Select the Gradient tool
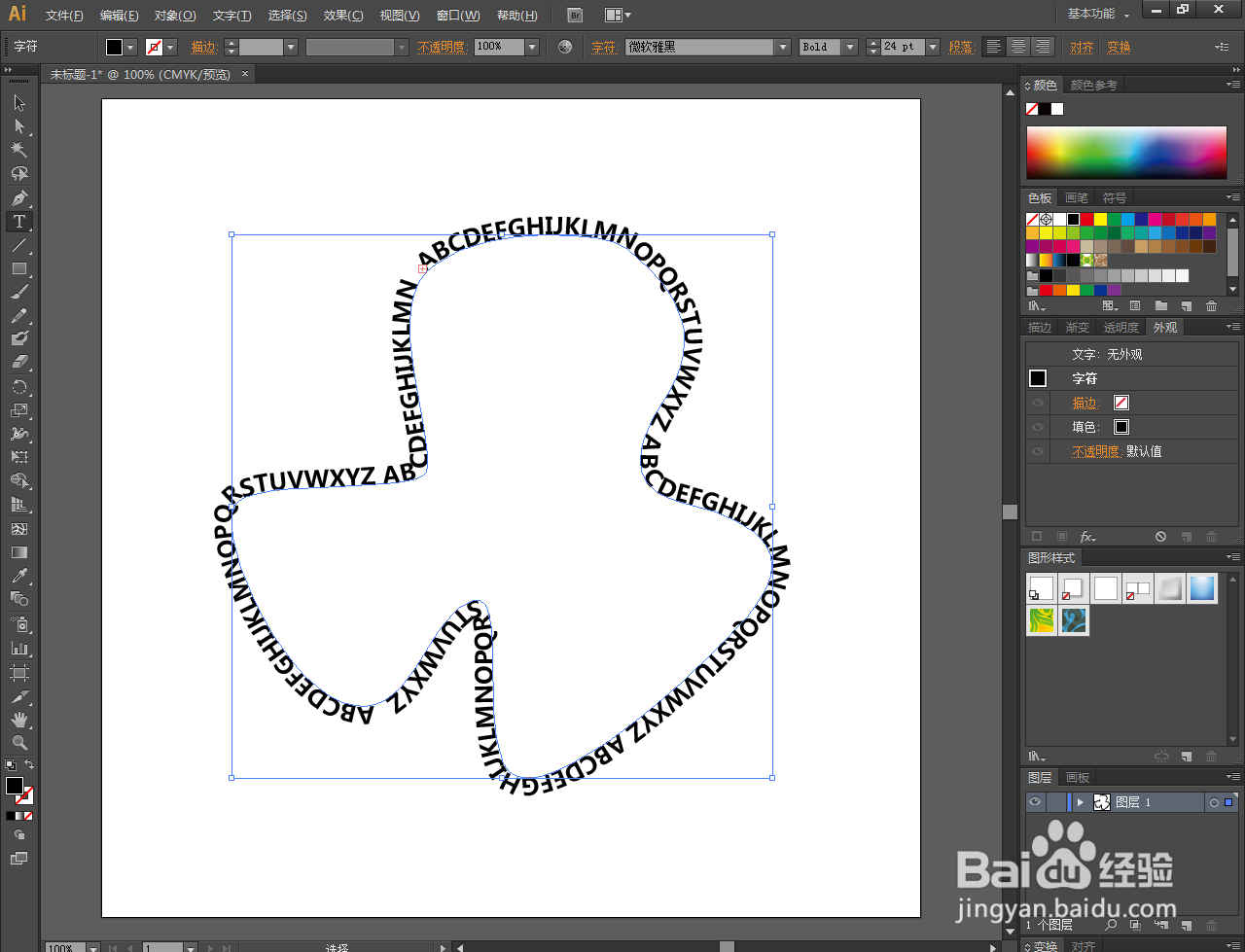Screen dimensions: 1245x952 tap(19, 552)
